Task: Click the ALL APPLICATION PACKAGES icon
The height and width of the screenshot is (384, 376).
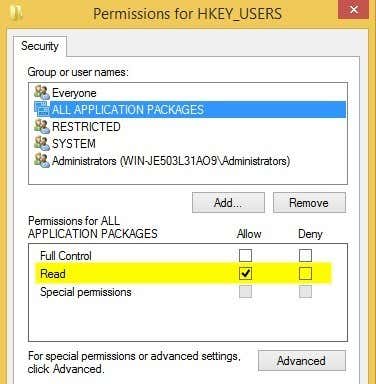Action: click(x=42, y=109)
